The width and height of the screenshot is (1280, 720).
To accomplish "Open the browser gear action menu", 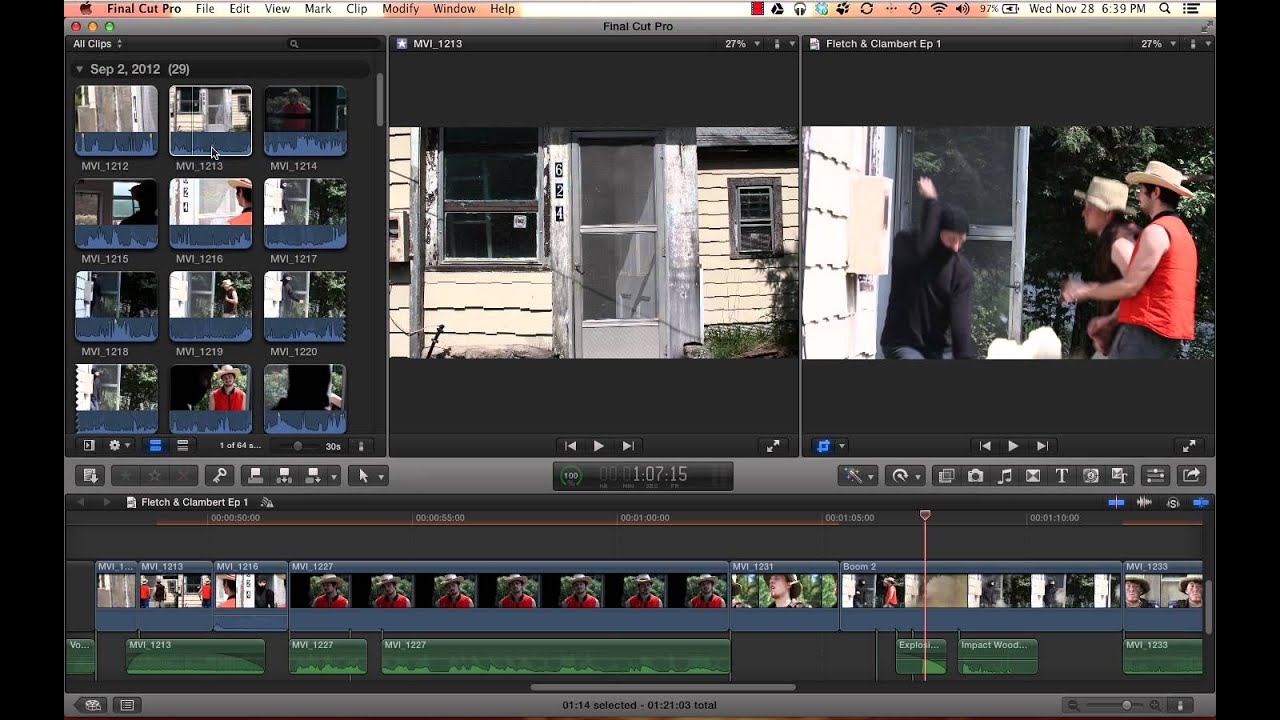I will pos(119,446).
